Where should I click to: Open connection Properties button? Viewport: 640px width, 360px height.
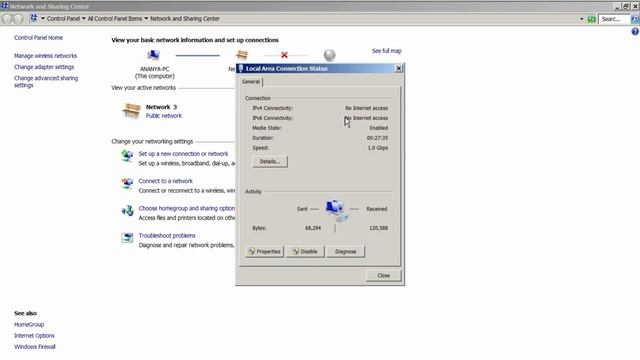(264, 251)
